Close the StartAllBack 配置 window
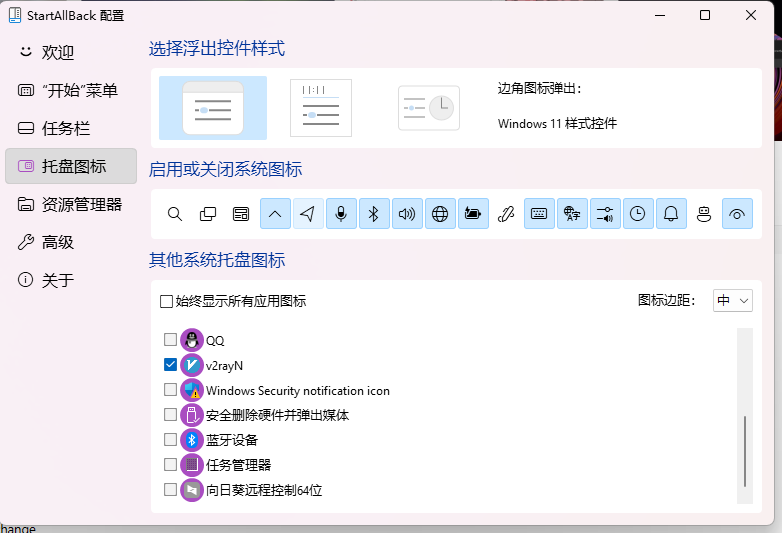The width and height of the screenshot is (782, 533). pyautogui.click(x=751, y=15)
